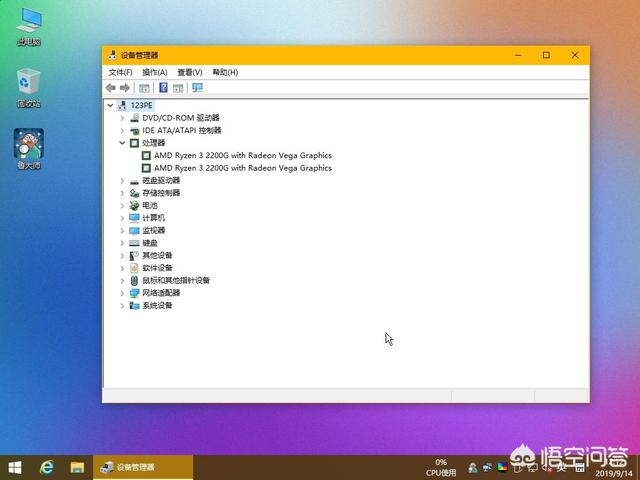Expand the IDE ATA/ATAPI 控制器 node
This screenshot has width=640, height=480.
pos(122,131)
